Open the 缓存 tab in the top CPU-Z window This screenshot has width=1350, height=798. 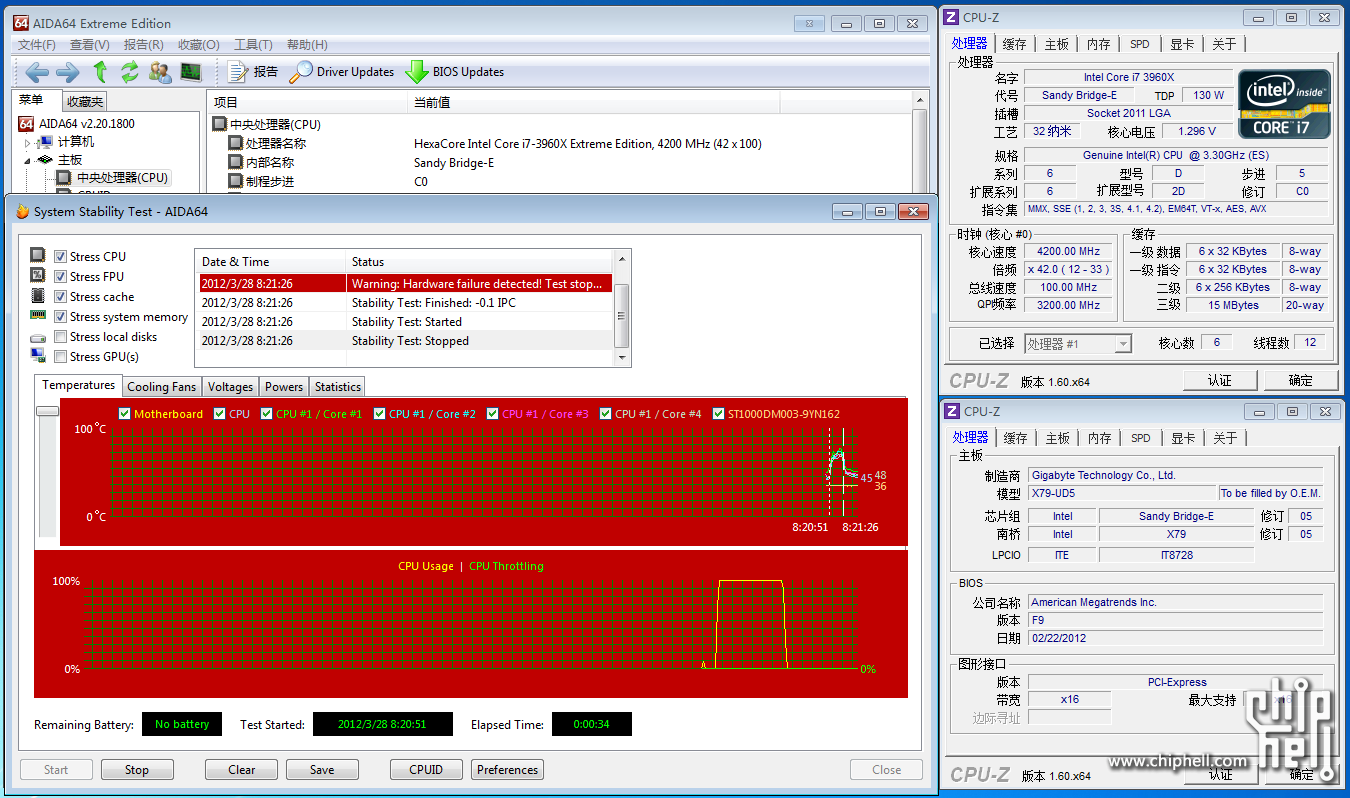[x=1014, y=44]
